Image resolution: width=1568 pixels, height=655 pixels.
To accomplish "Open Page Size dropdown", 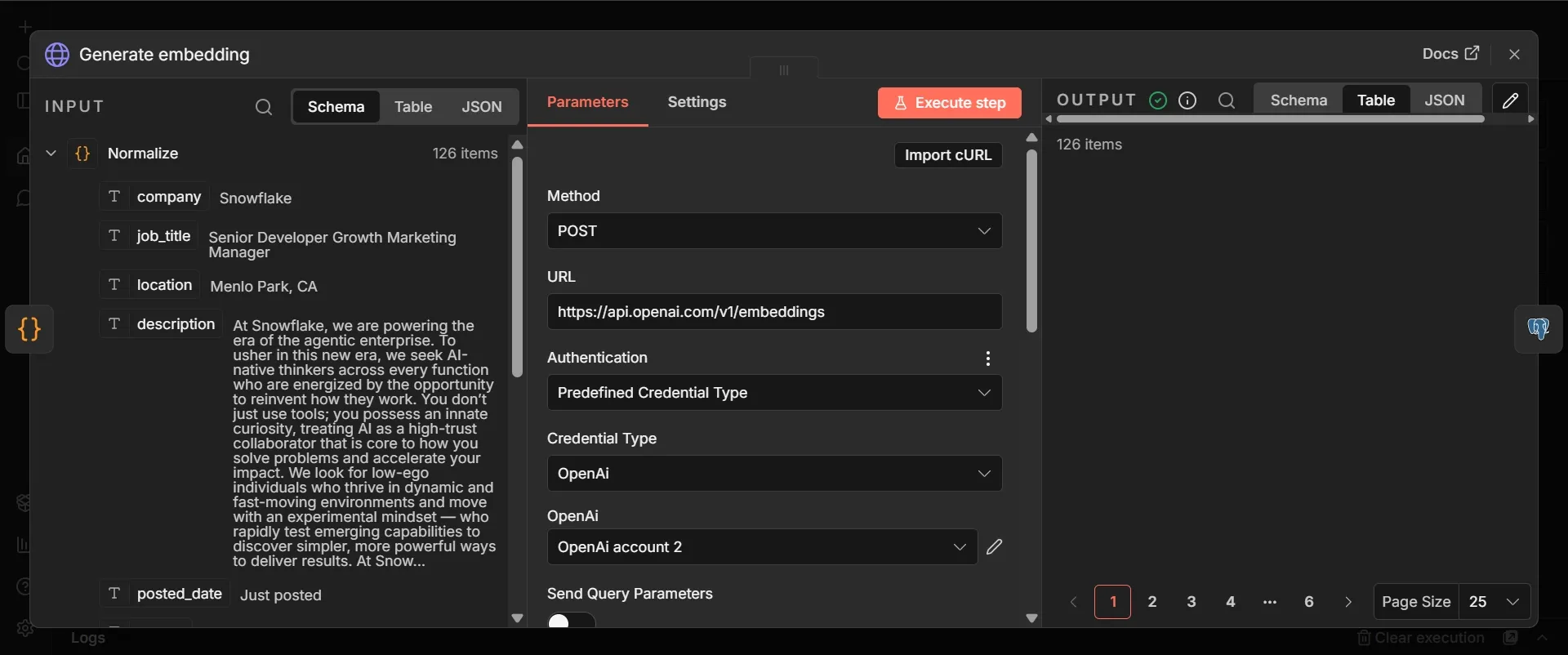I will tap(1494, 602).
